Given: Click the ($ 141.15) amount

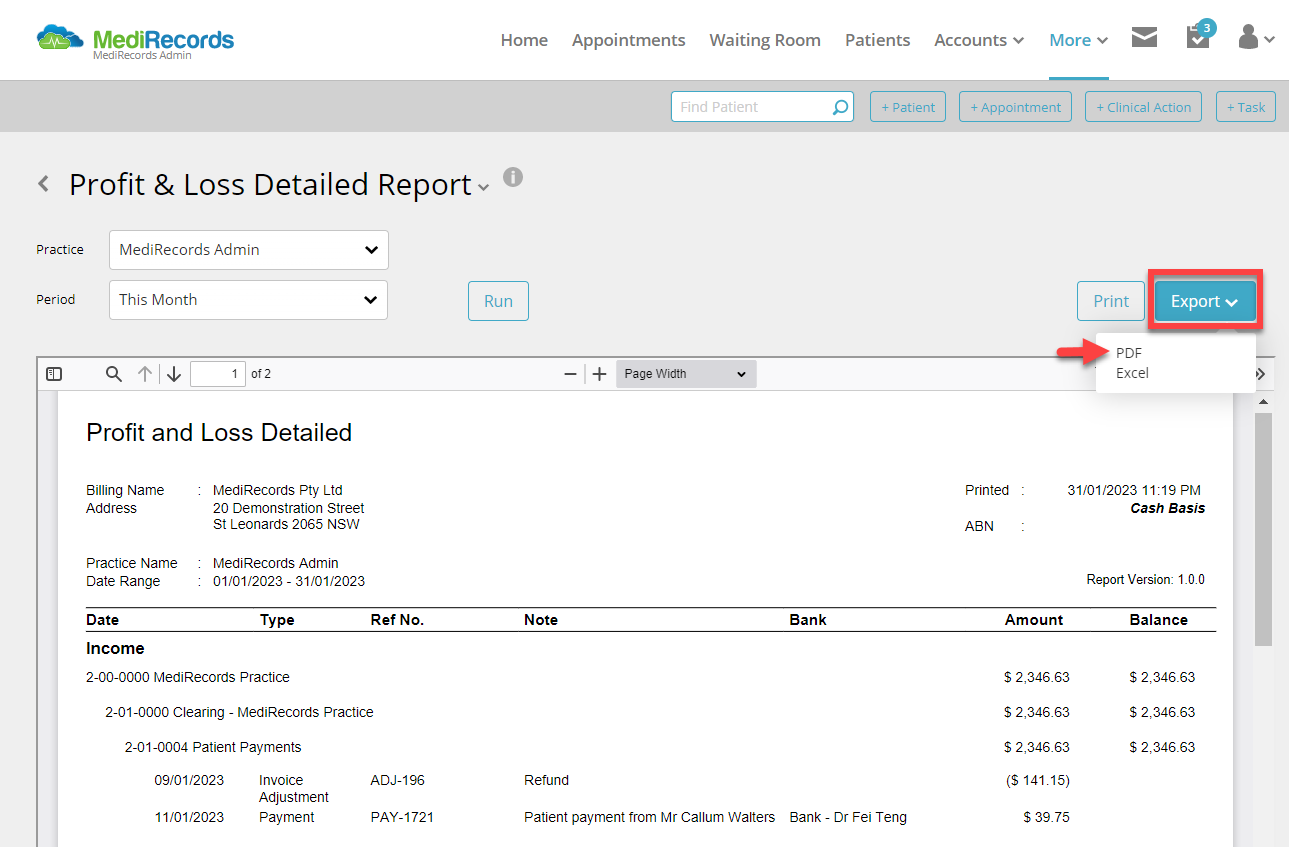Looking at the screenshot, I should pos(1037,780).
